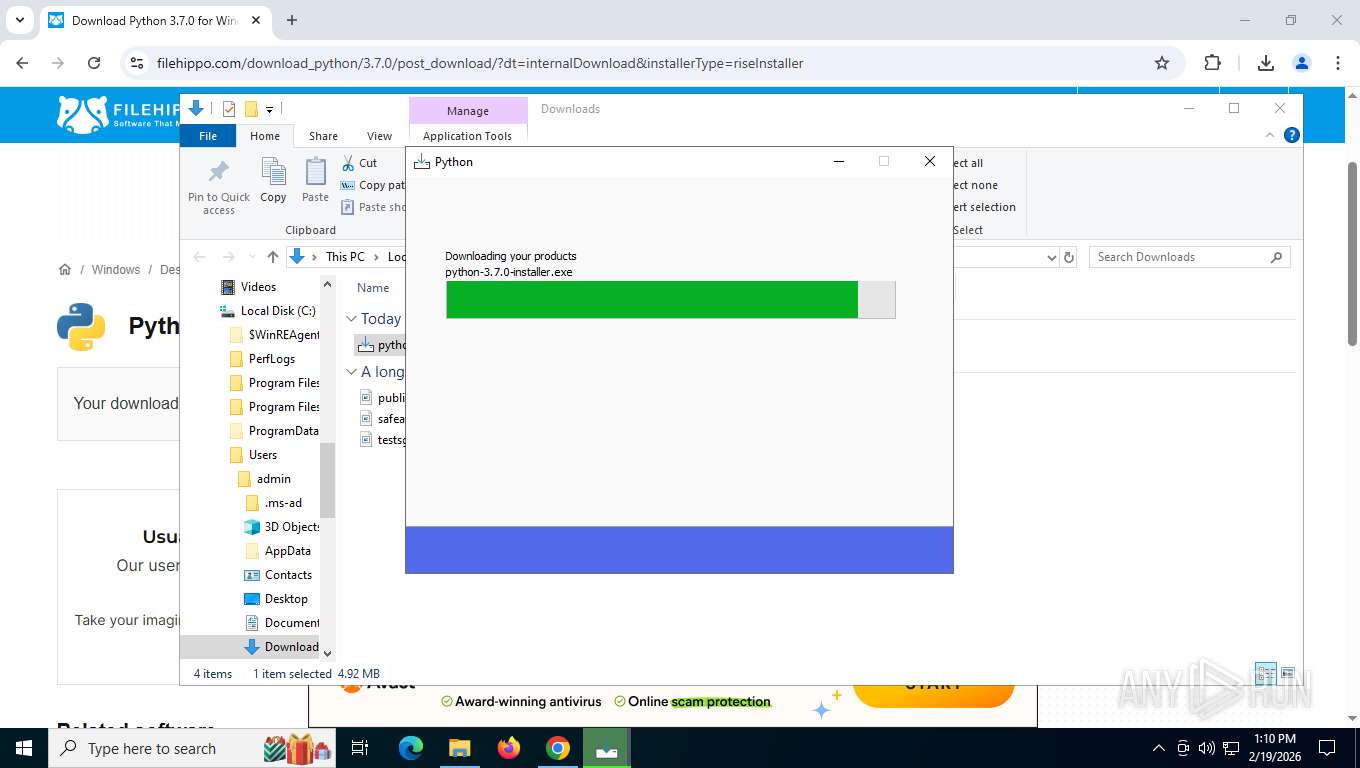Open File Explorer from taskbar
This screenshot has width=1360, height=768.
pyautogui.click(x=459, y=748)
